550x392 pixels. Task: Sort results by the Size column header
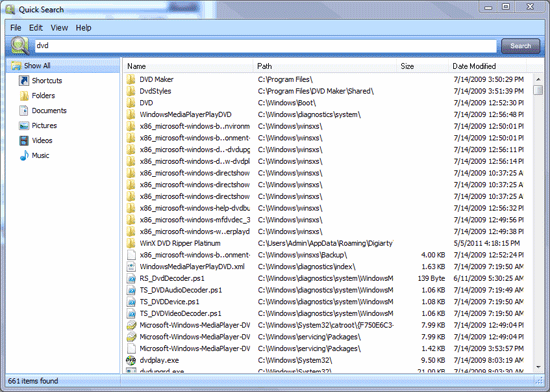(422, 66)
